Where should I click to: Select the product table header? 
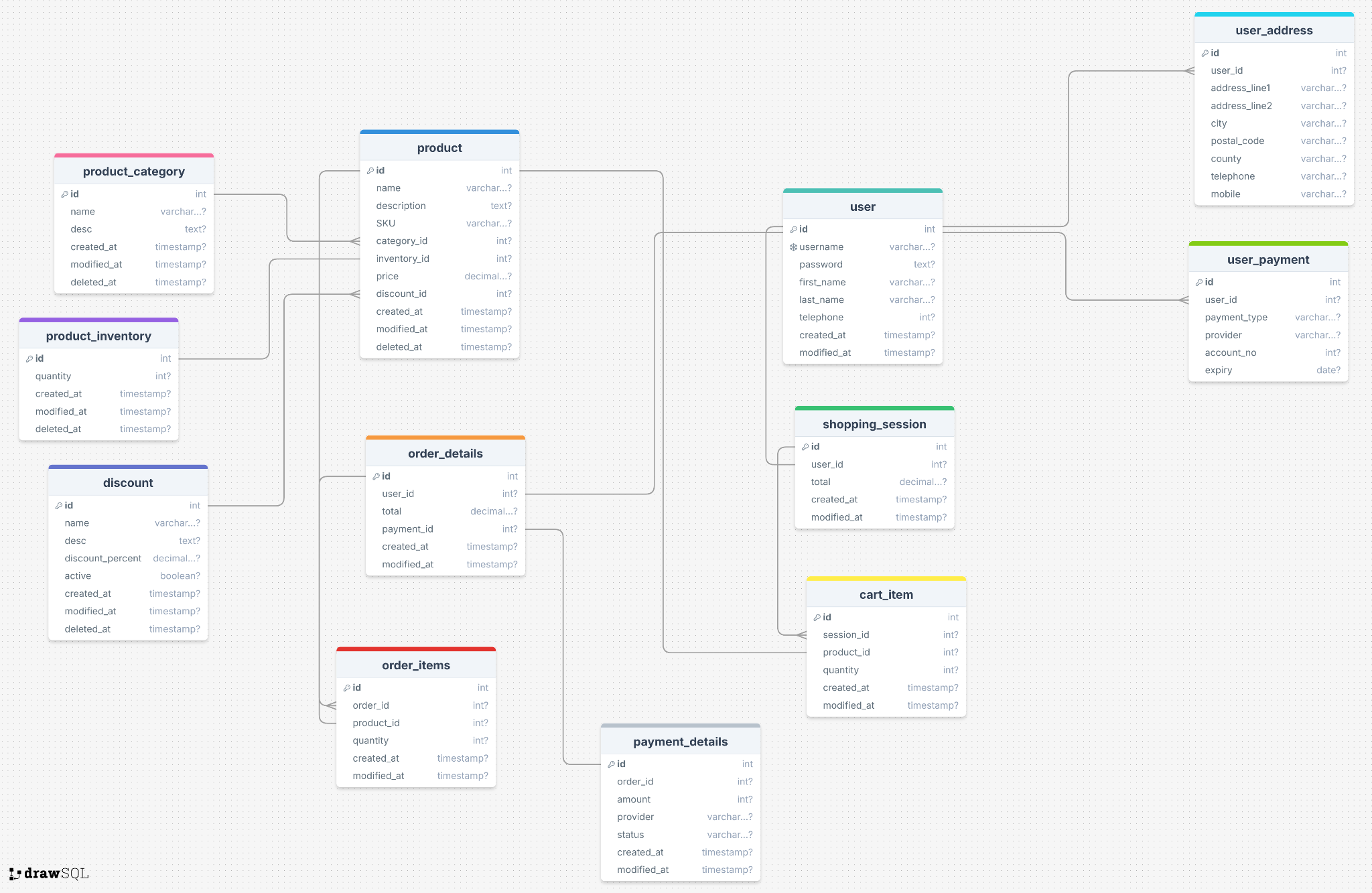point(439,148)
